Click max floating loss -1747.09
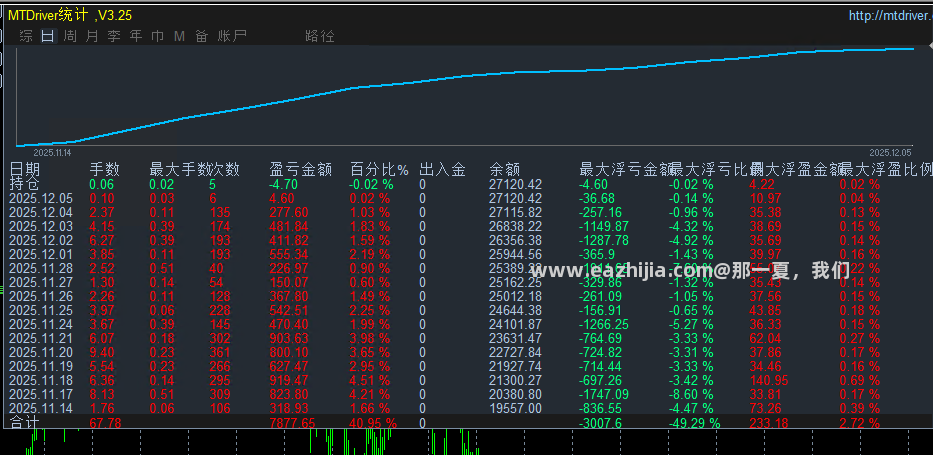 click(603, 394)
